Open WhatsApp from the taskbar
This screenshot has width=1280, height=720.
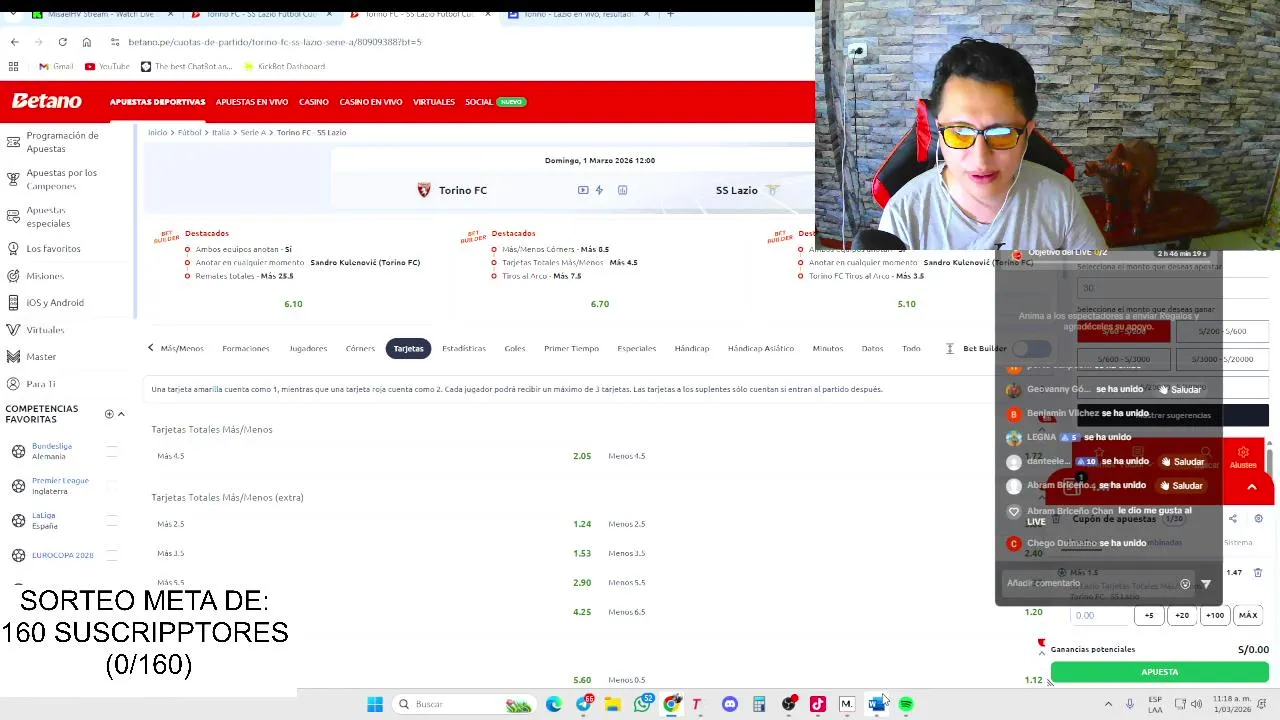click(x=642, y=704)
